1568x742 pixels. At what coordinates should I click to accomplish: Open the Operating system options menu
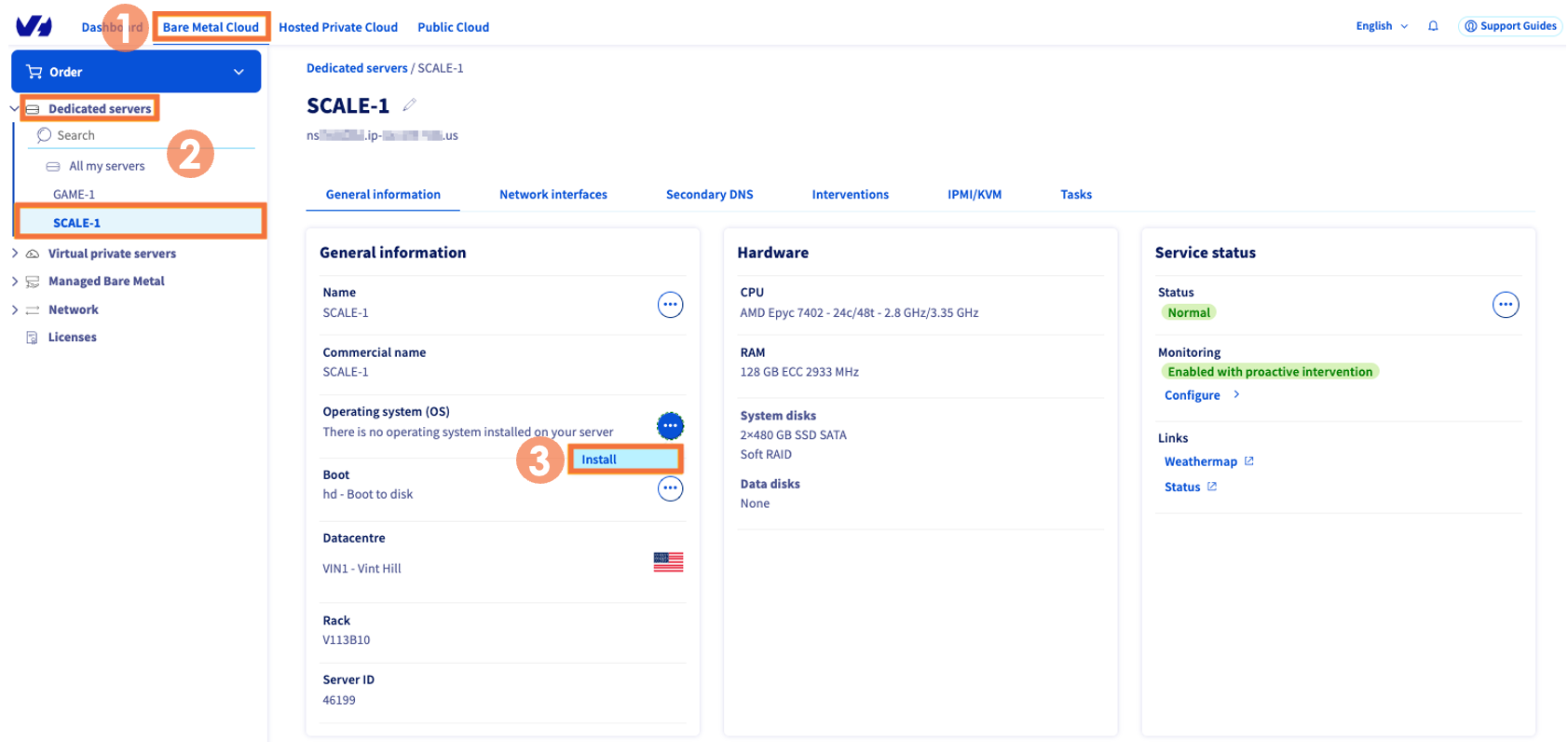670,426
